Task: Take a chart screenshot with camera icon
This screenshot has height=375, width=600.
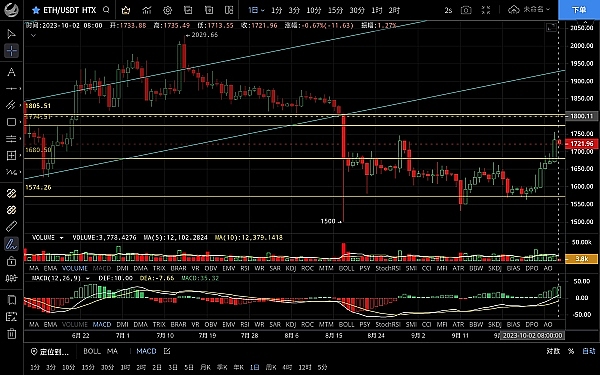Action: click(466, 10)
